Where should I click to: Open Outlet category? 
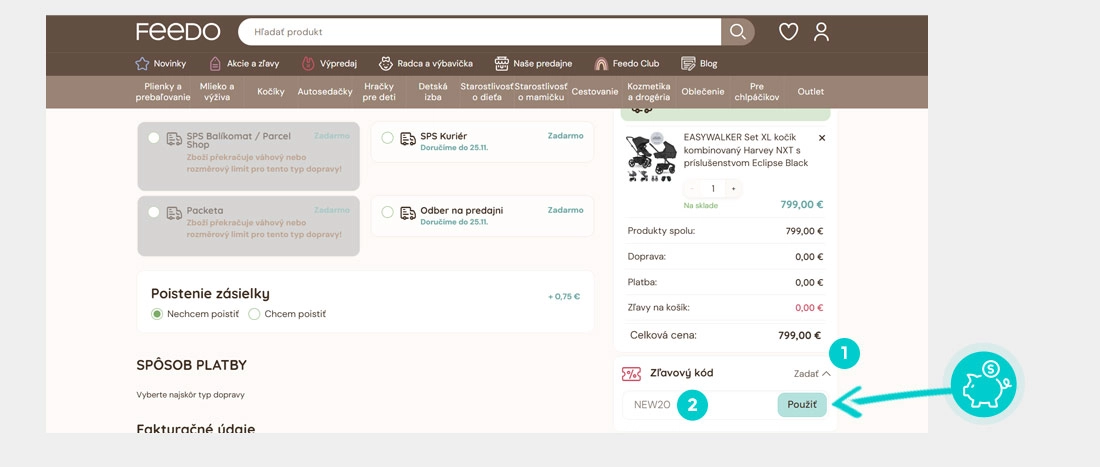pos(811,92)
